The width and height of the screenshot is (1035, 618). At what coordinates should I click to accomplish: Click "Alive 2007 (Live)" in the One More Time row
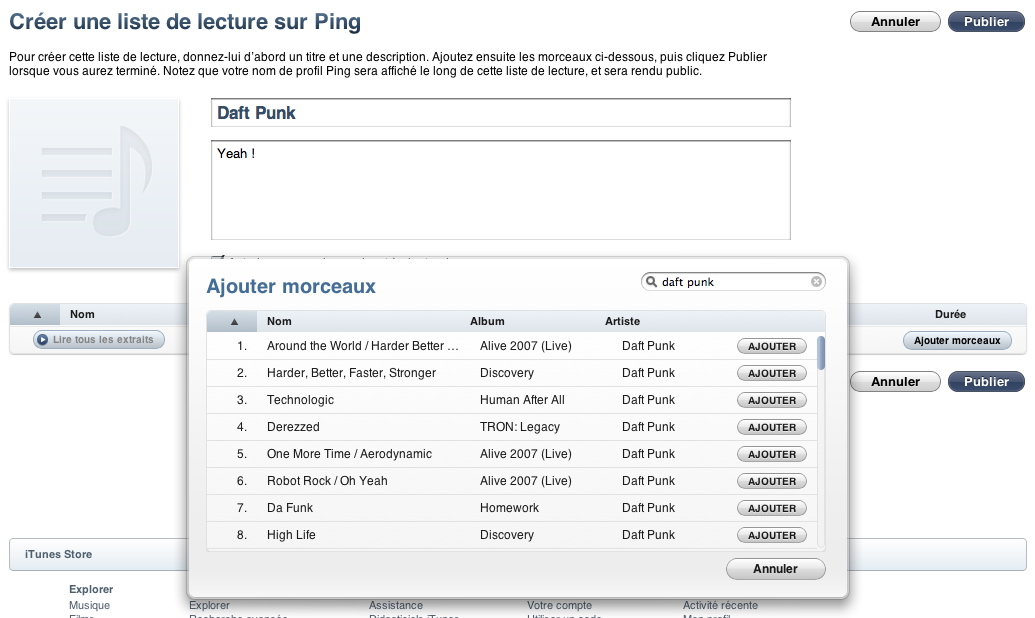click(x=525, y=454)
